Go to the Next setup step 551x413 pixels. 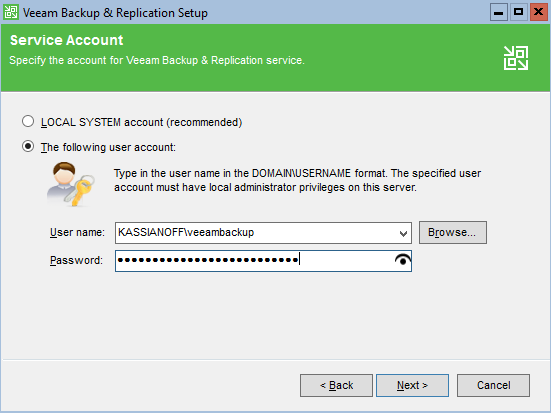[412, 385]
